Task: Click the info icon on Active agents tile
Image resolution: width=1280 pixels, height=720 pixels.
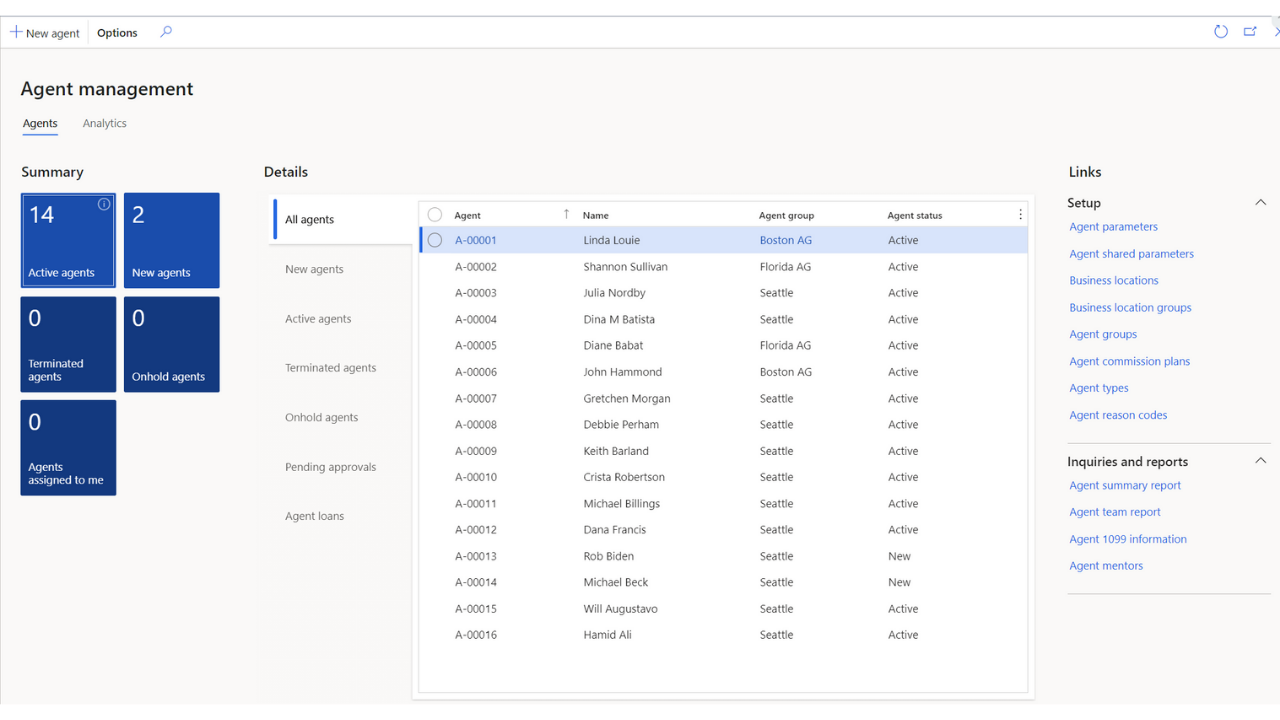Action: [x=104, y=205]
